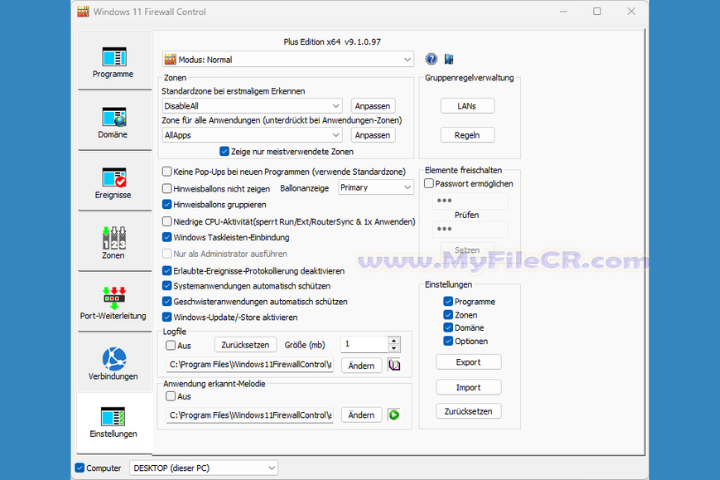Uncheck Windows-Update/-Store aktivieren

[x=167, y=317]
